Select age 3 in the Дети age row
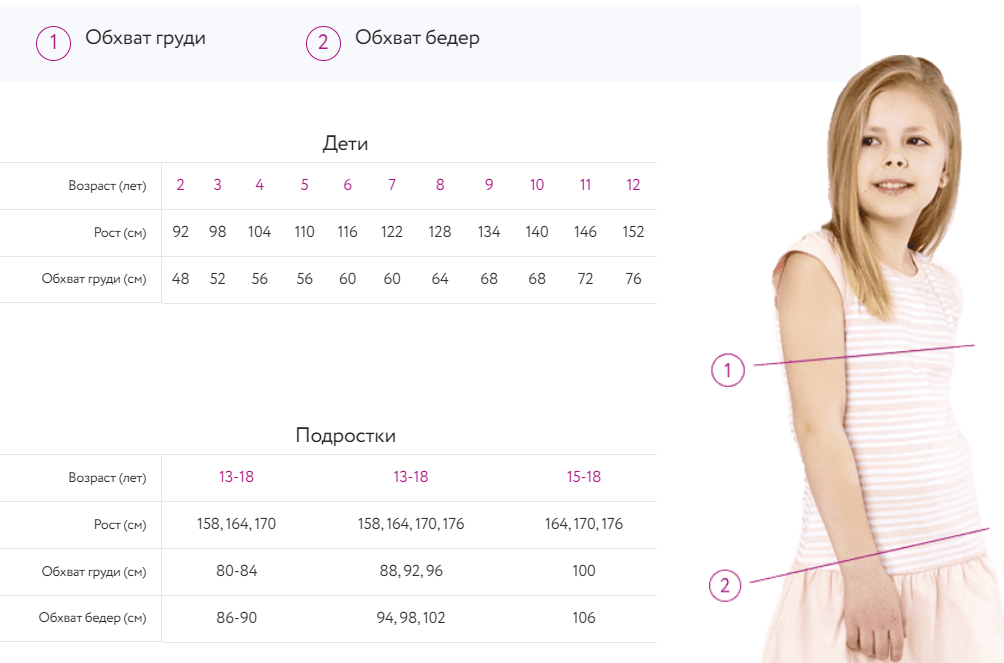This screenshot has width=1004, height=663. [218, 185]
